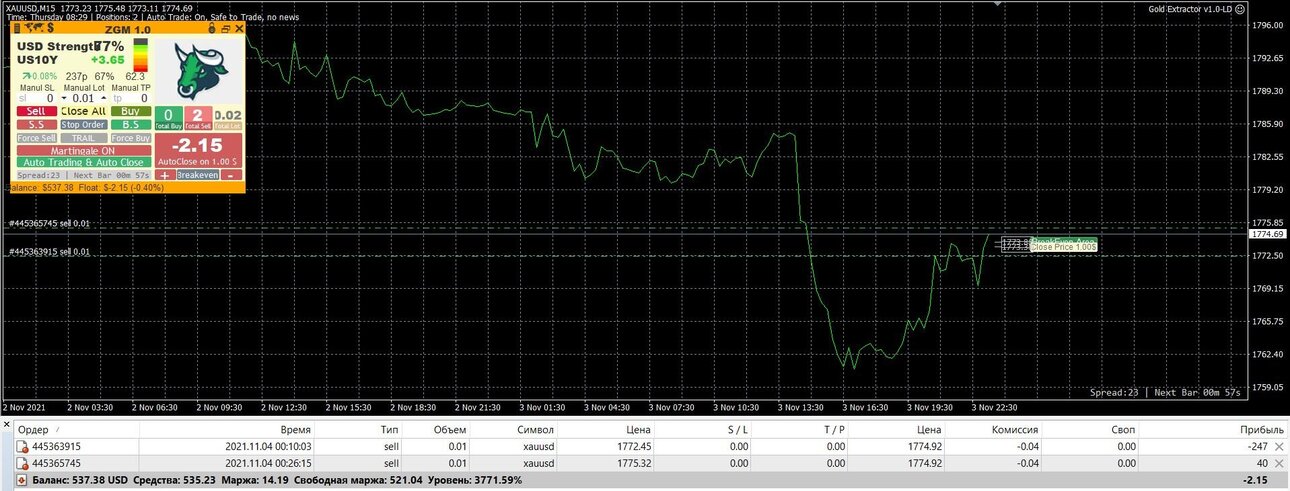Image resolution: width=1290 pixels, height=491 pixels.
Task: Click the padlock icon in ZGM panel header
Action: (x=211, y=27)
